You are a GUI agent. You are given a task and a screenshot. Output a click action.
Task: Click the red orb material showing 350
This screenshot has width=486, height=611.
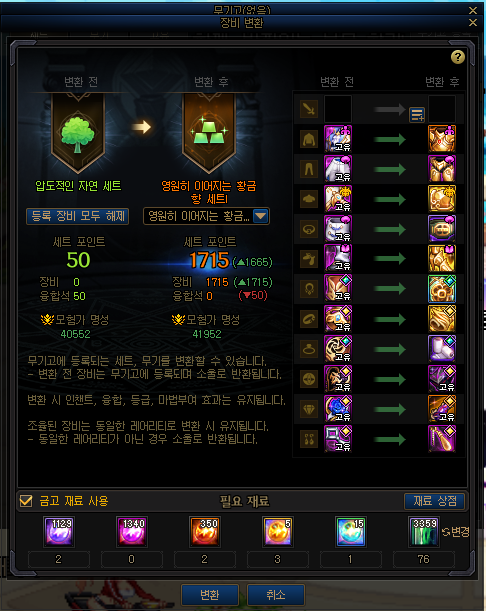(x=205, y=531)
